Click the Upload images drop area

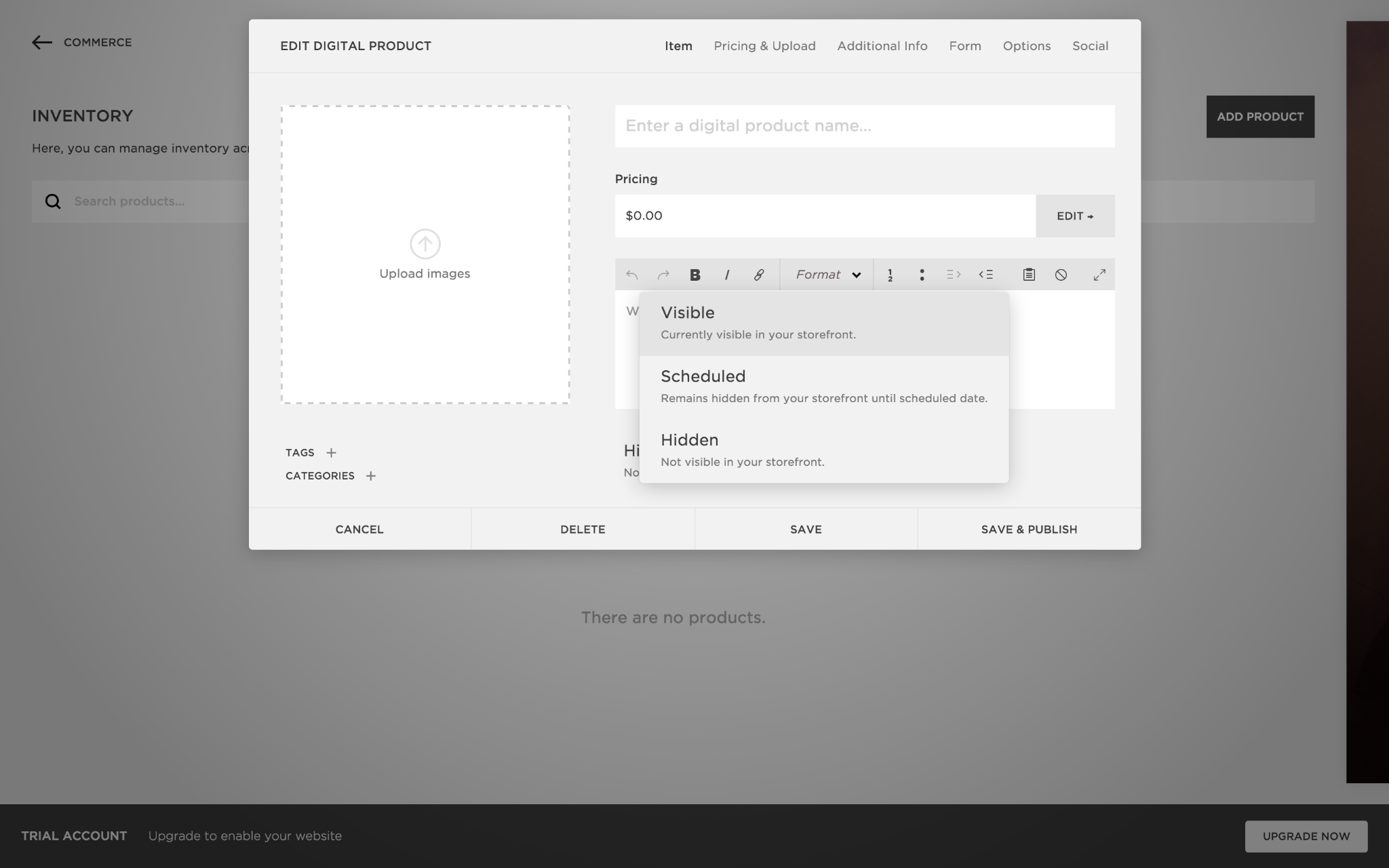click(425, 255)
